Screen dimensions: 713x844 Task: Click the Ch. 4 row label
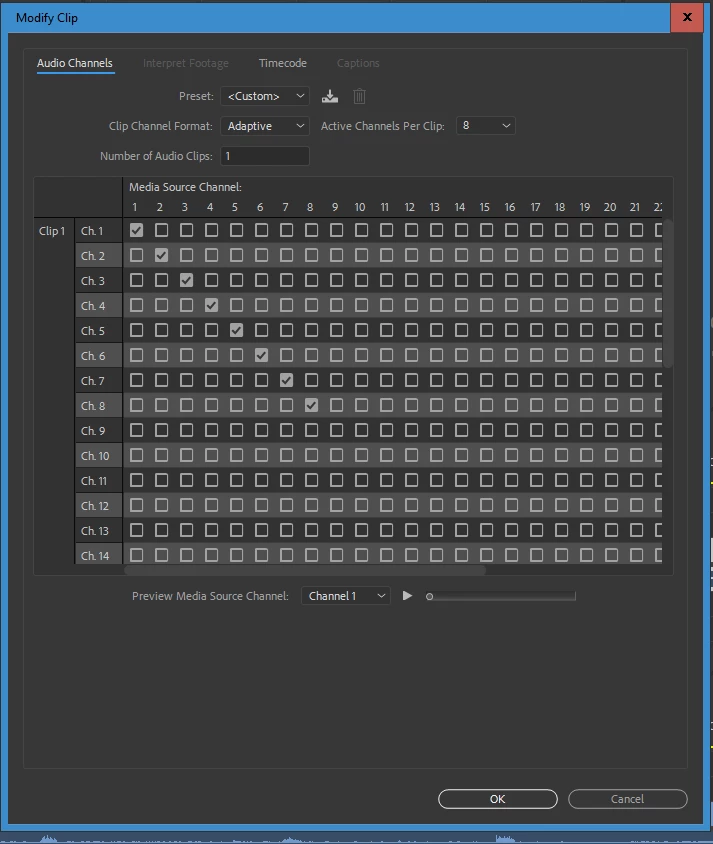click(x=93, y=306)
